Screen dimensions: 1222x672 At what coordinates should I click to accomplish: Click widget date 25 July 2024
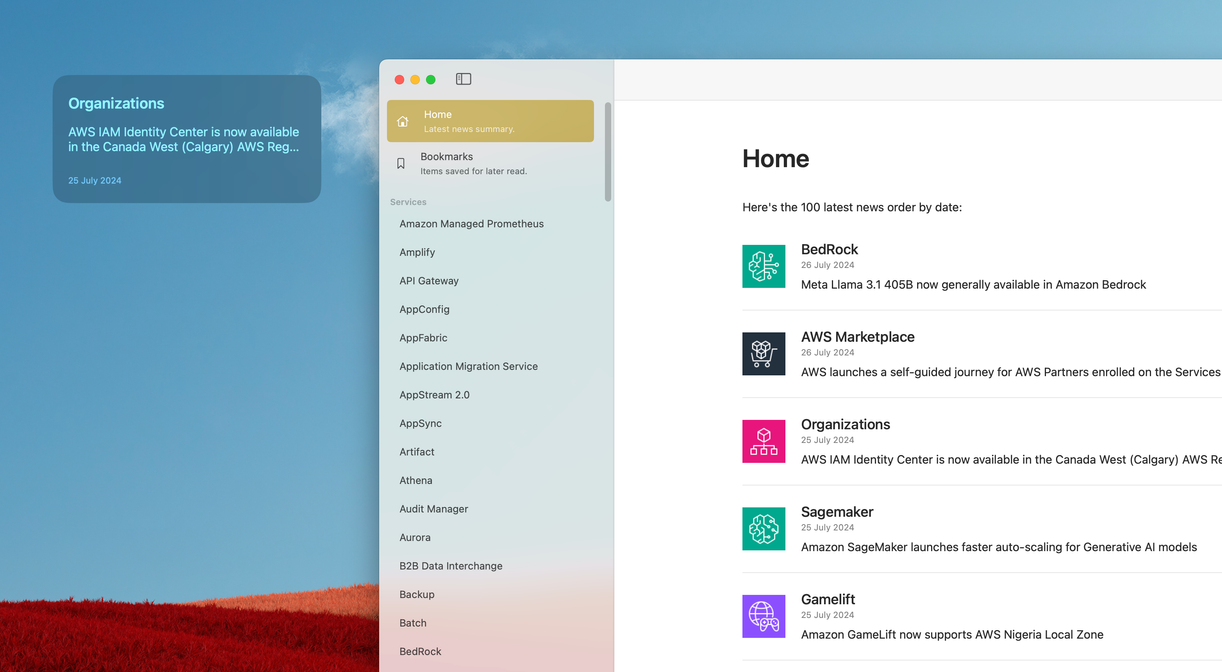click(95, 181)
